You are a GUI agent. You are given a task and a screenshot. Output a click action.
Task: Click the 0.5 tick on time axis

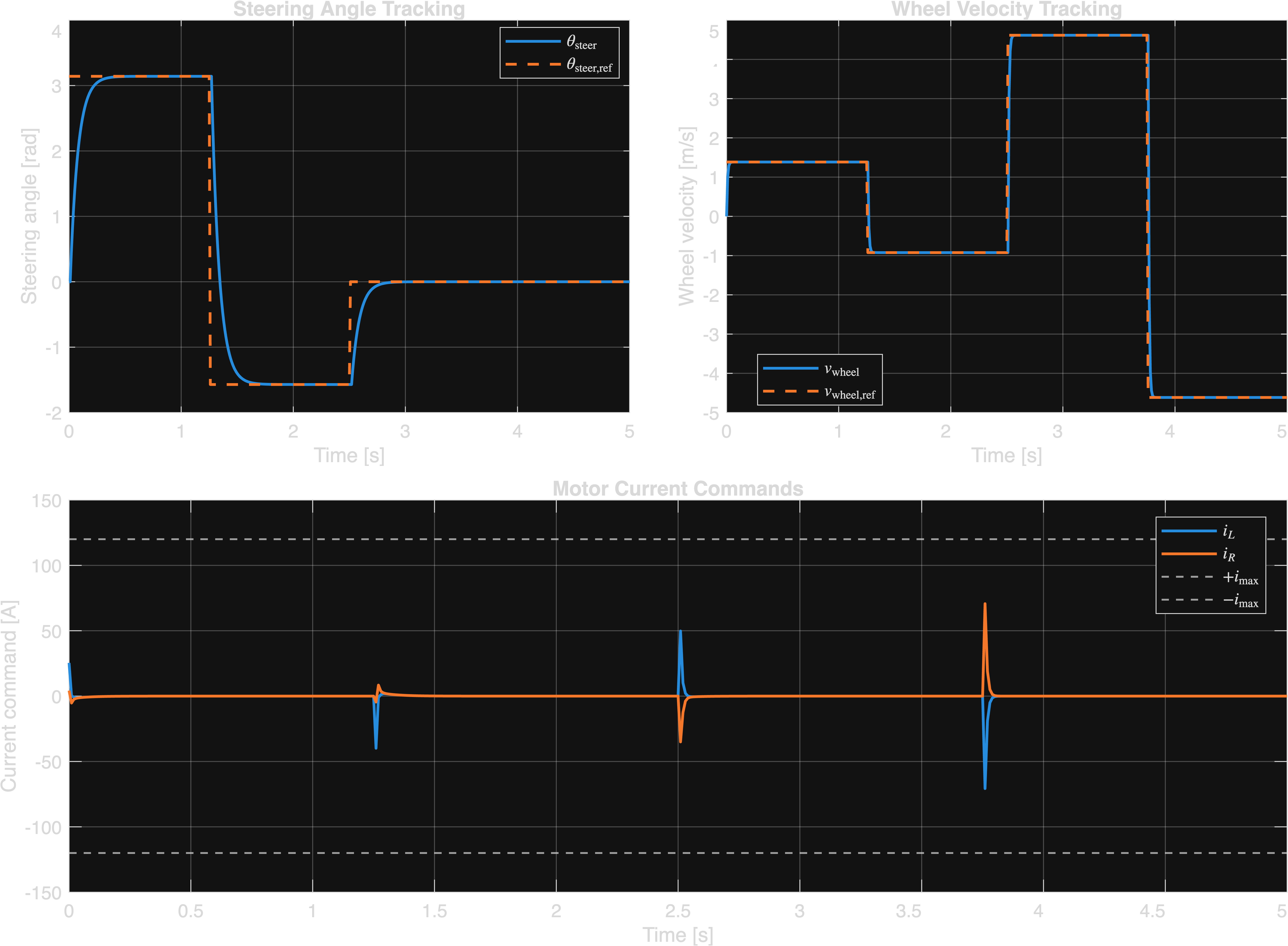coord(190,911)
